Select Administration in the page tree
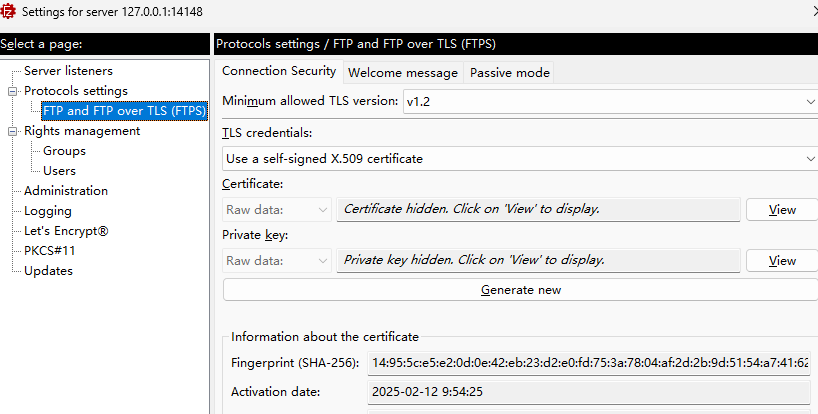Viewport: 818px width, 414px height. point(66,191)
